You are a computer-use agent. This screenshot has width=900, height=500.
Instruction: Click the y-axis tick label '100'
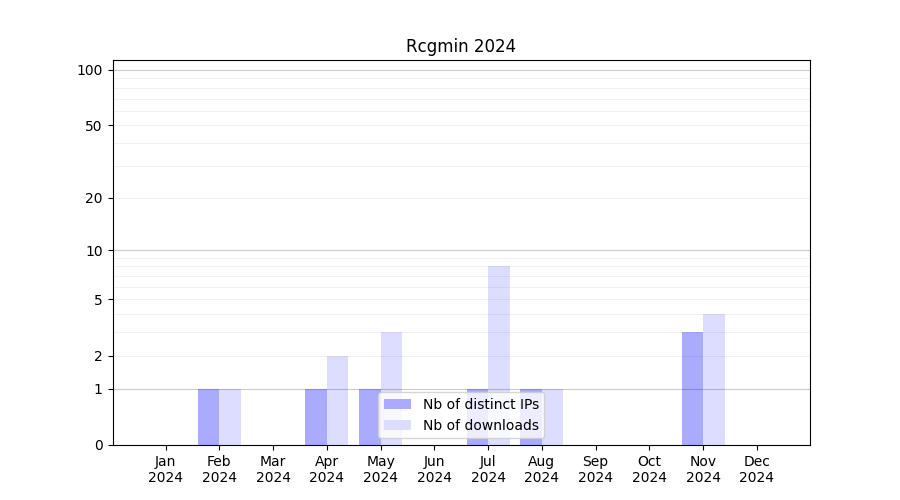[x=90, y=70]
